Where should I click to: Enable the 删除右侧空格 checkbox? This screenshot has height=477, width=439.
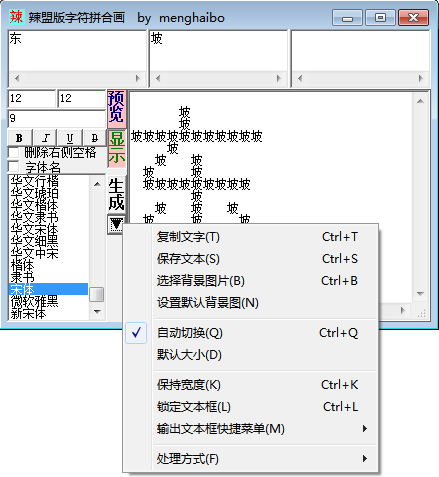(x=14, y=153)
